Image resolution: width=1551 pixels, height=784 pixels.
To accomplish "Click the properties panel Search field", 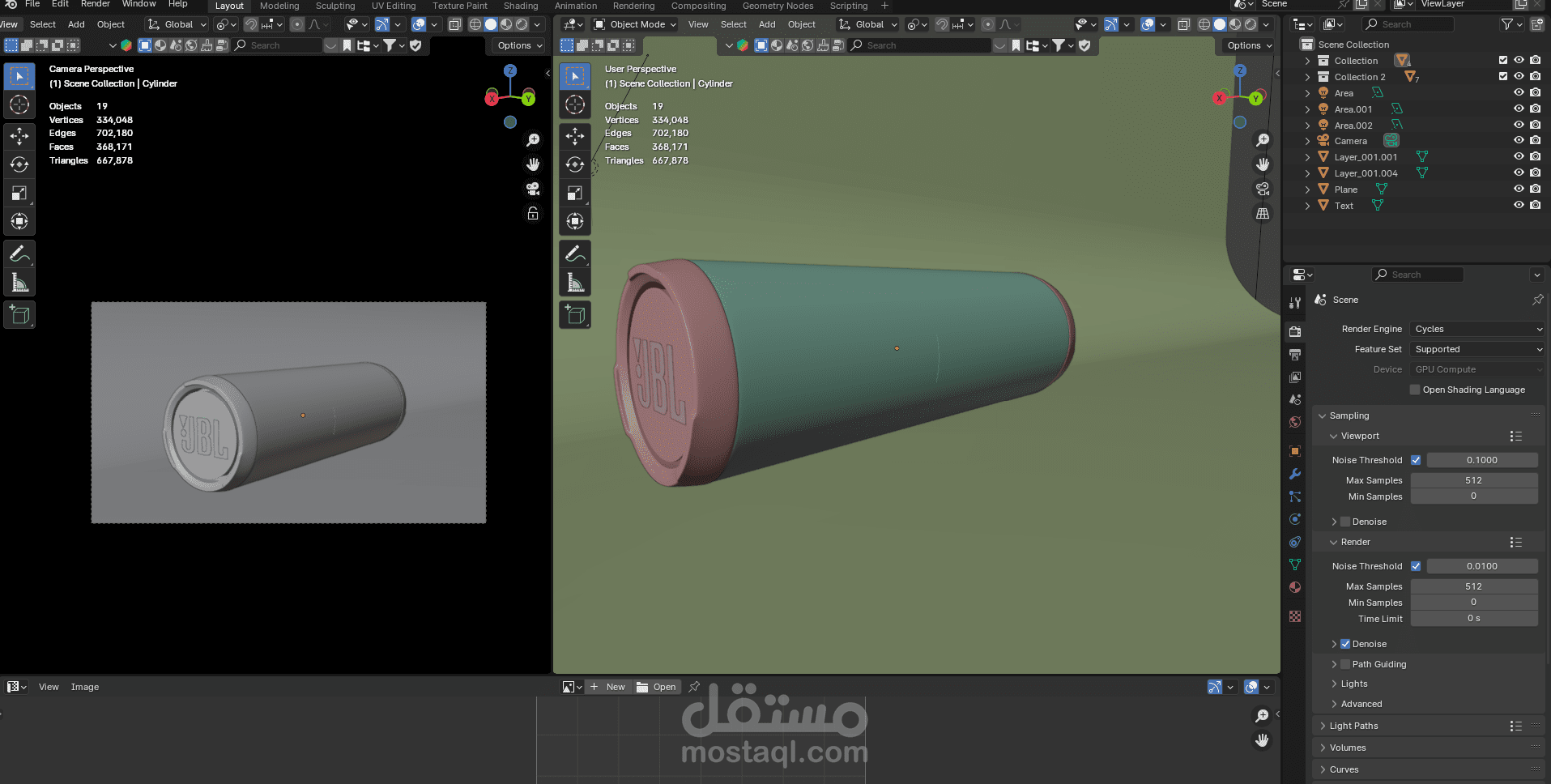I will pyautogui.click(x=1417, y=275).
